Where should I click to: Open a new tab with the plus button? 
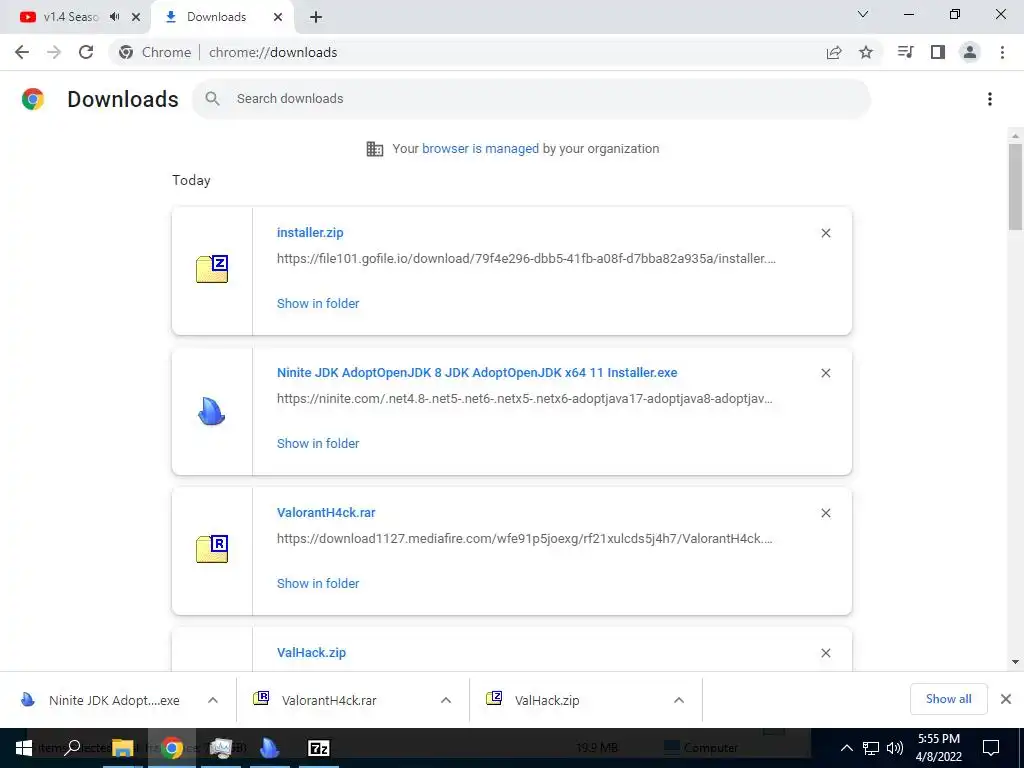(x=316, y=17)
